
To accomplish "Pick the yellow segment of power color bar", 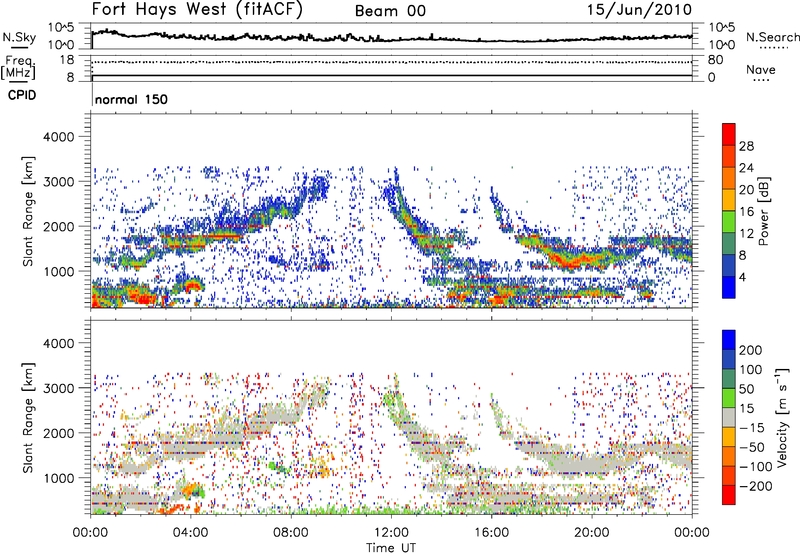I will tap(729, 199).
